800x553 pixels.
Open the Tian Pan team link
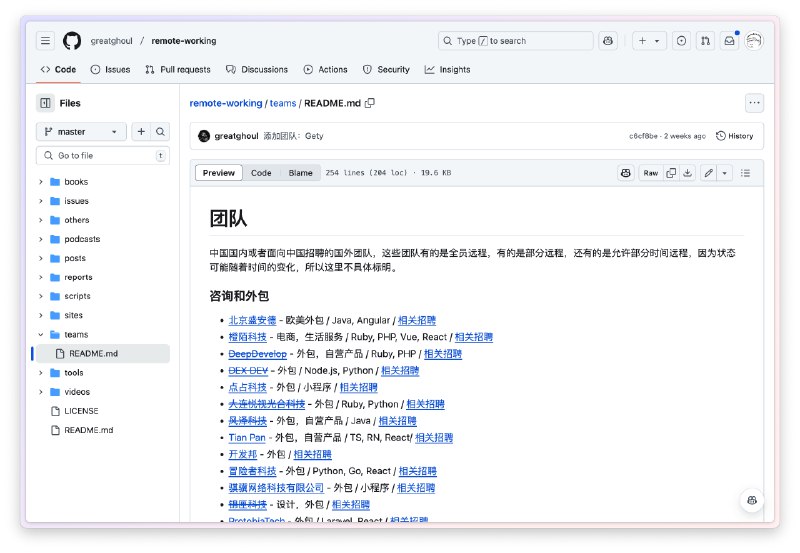point(247,438)
